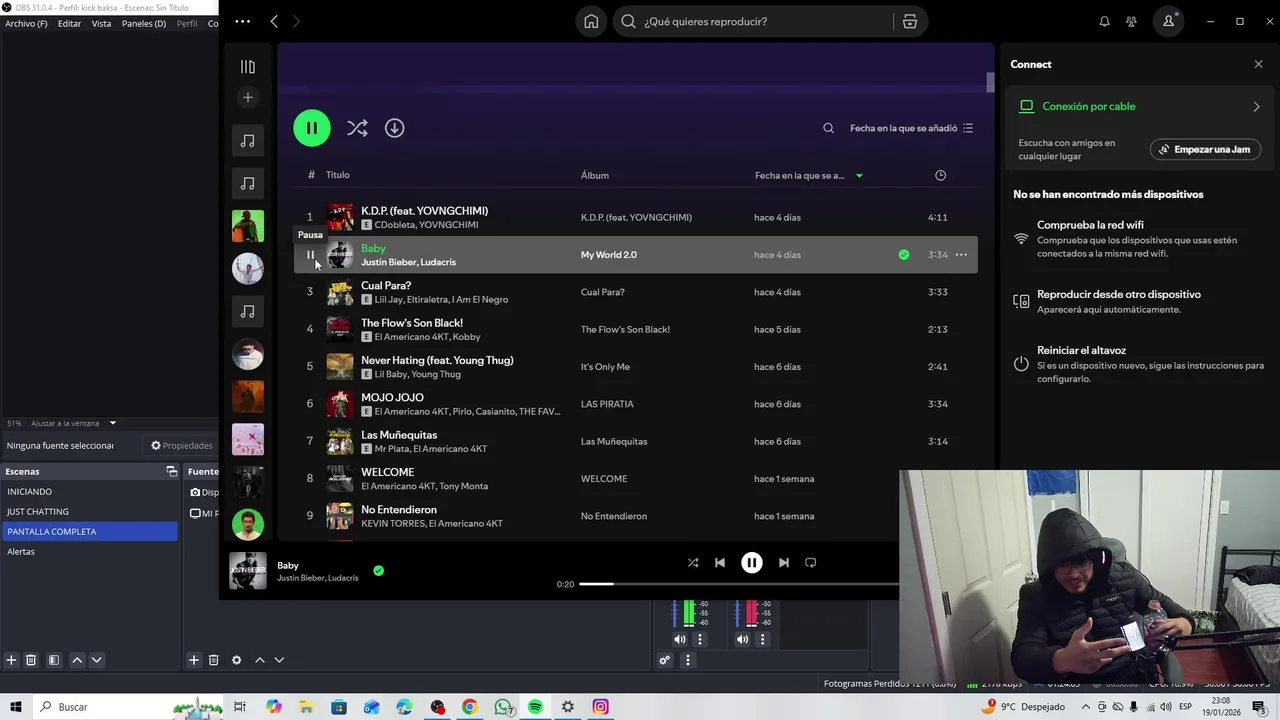1280x720 pixels.
Task: Add a new source in OBS
Action: 194,660
